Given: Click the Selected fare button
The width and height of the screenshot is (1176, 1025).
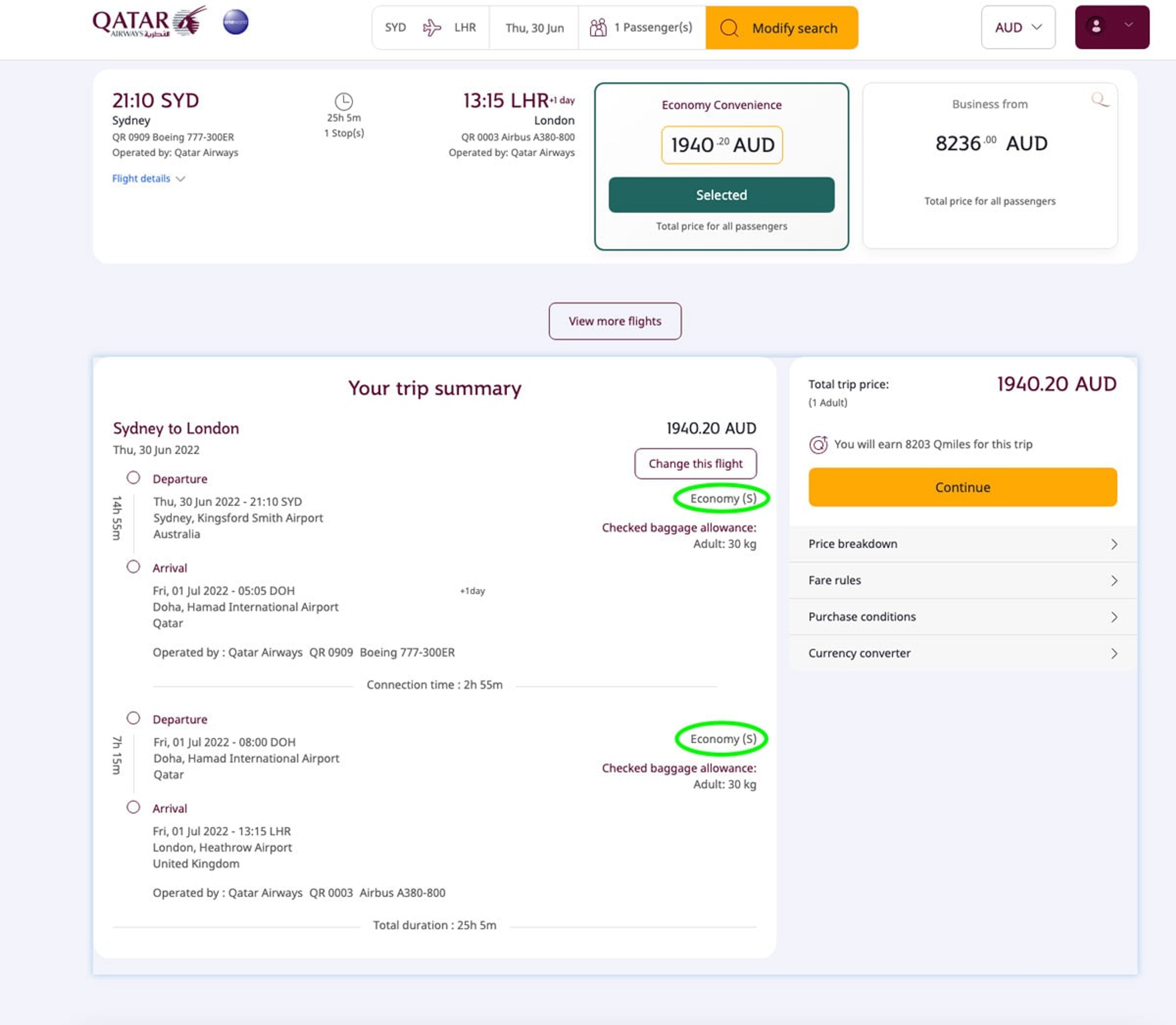Looking at the screenshot, I should coord(721,195).
